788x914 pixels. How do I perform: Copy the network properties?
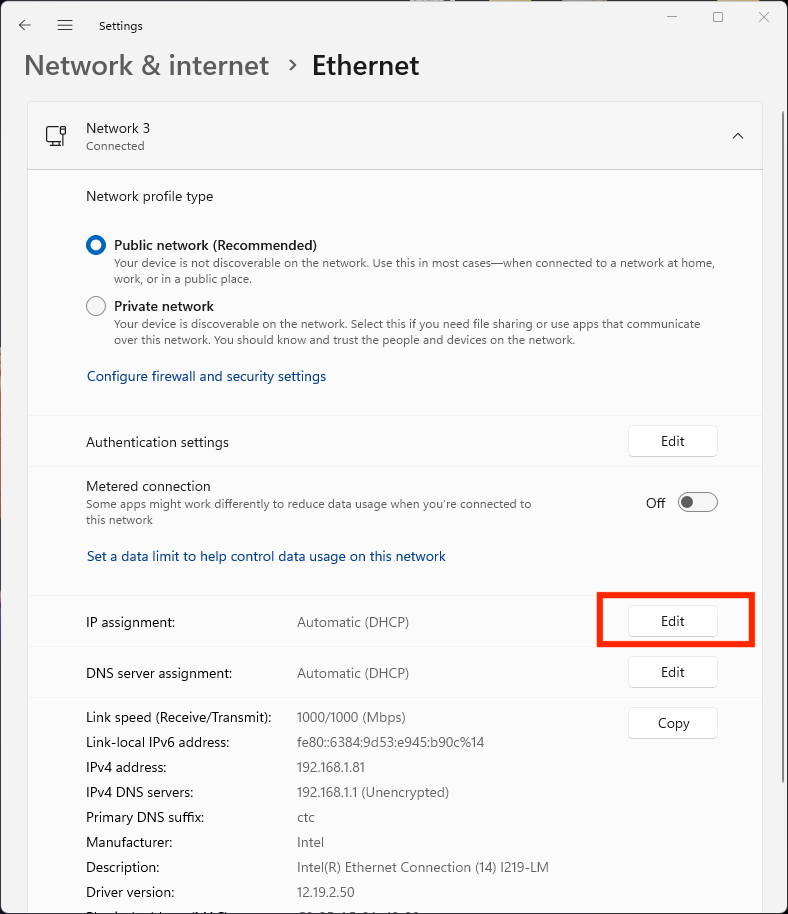click(672, 723)
